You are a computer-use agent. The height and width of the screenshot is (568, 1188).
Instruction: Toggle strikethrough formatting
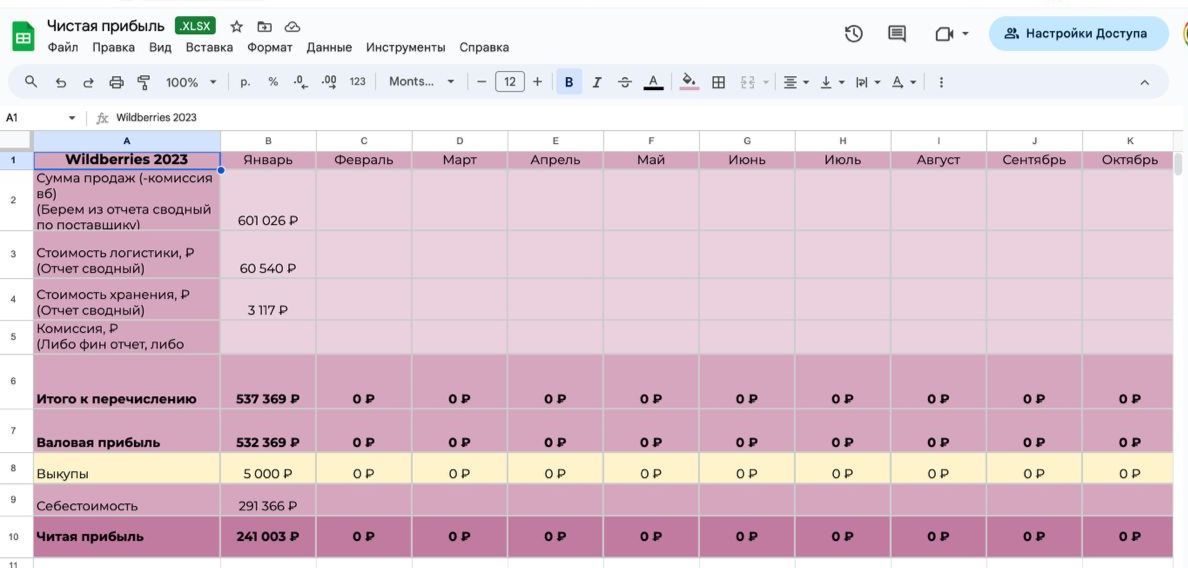click(x=624, y=82)
